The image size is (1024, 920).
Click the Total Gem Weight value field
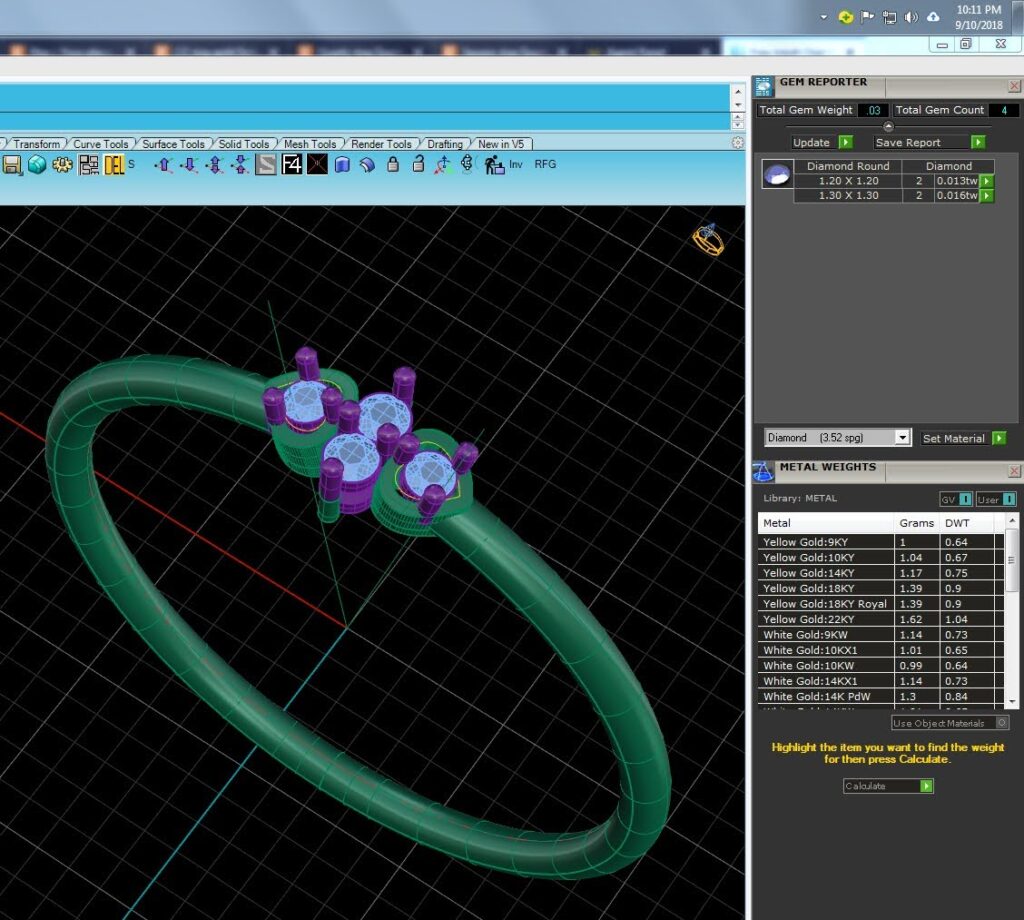pos(873,110)
